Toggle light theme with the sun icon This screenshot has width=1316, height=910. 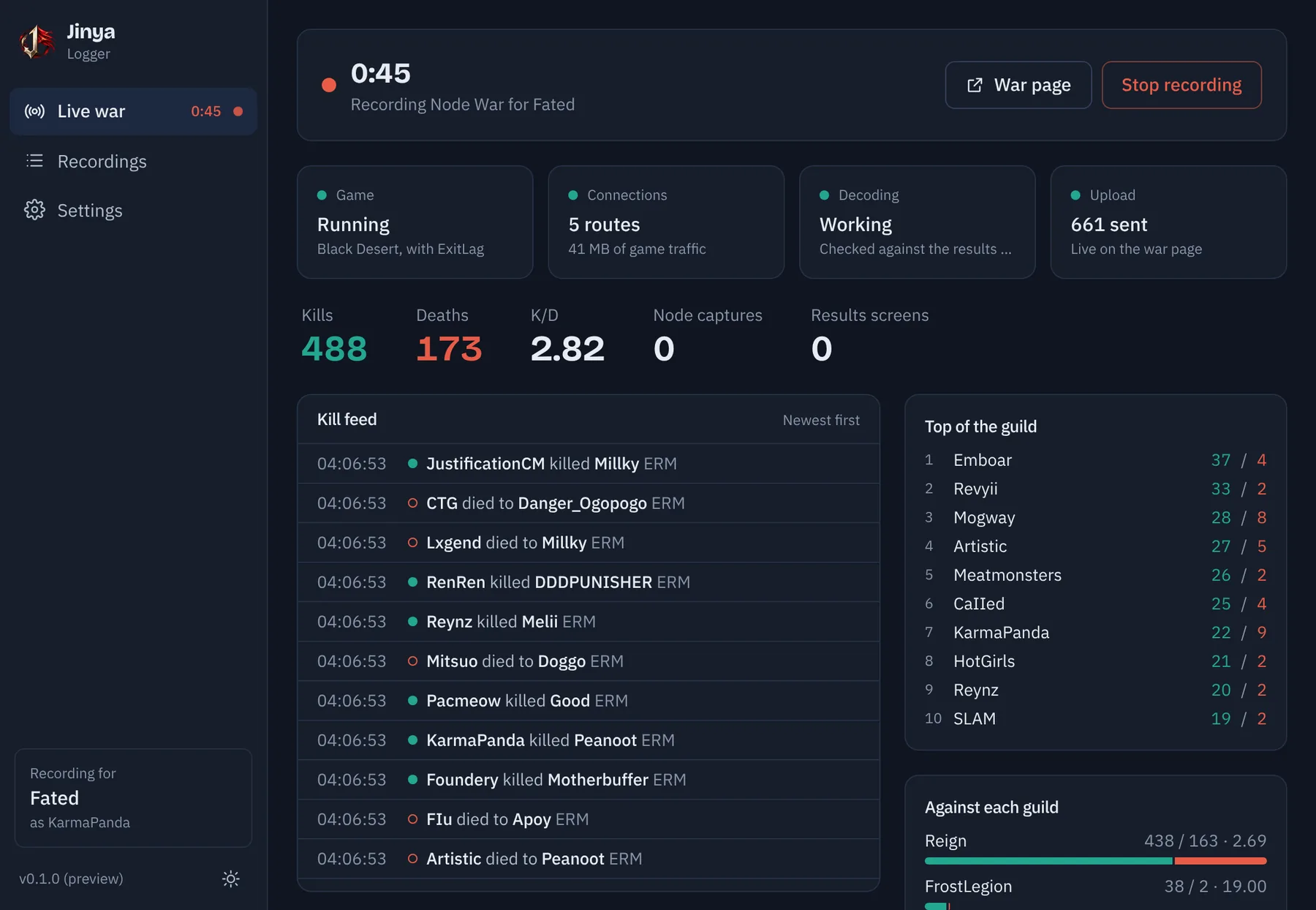click(x=230, y=879)
